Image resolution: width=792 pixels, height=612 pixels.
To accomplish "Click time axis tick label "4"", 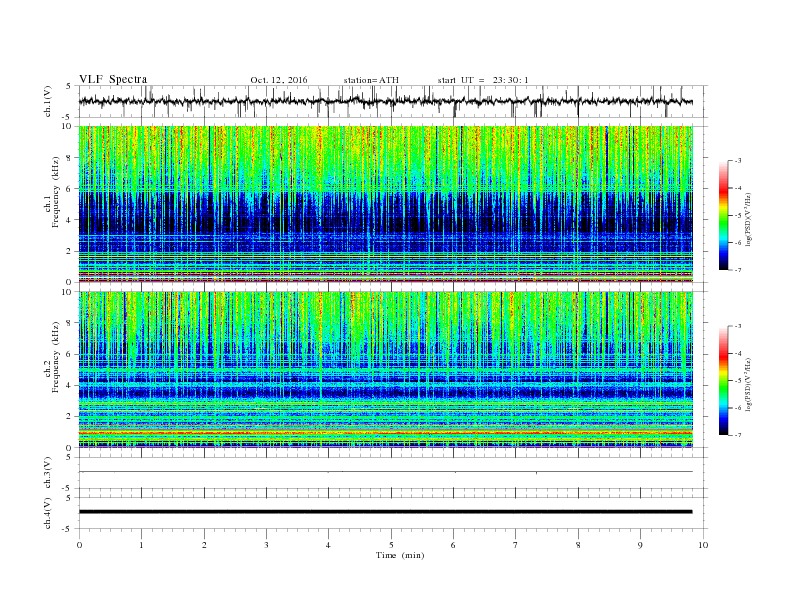I will pyautogui.click(x=328, y=545).
